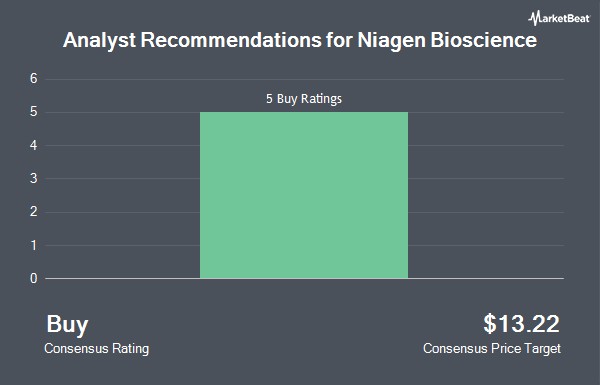This screenshot has width=600, height=385.
Task: Click the $13.22 price target value
Action: coord(521,324)
